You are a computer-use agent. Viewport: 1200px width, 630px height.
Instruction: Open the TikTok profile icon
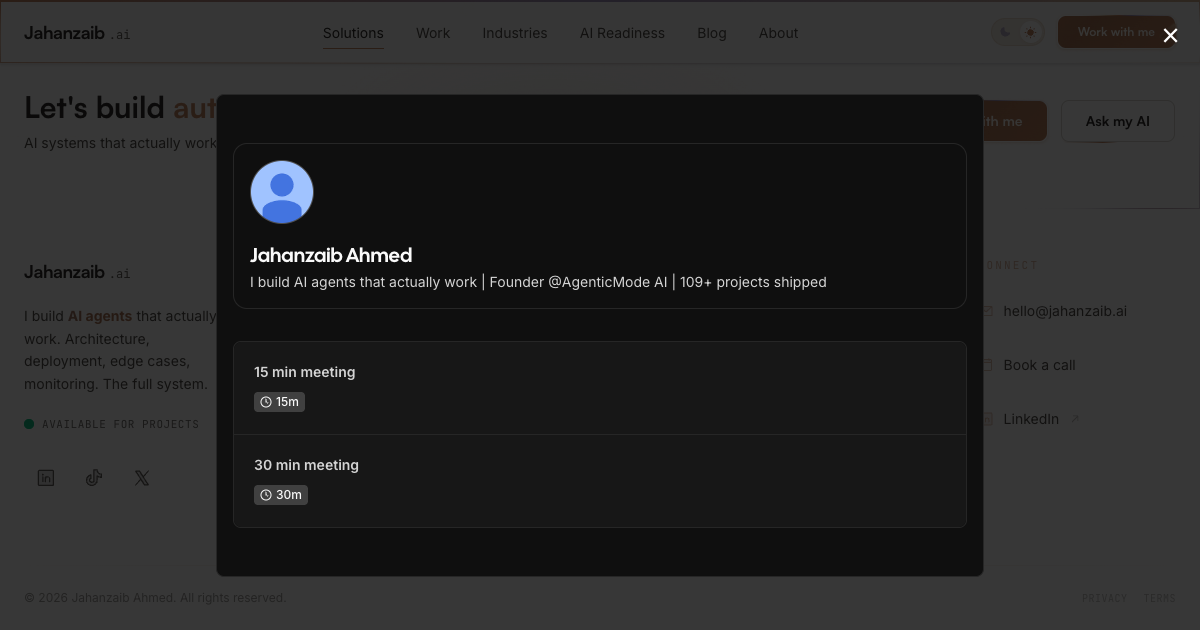pyautogui.click(x=94, y=478)
